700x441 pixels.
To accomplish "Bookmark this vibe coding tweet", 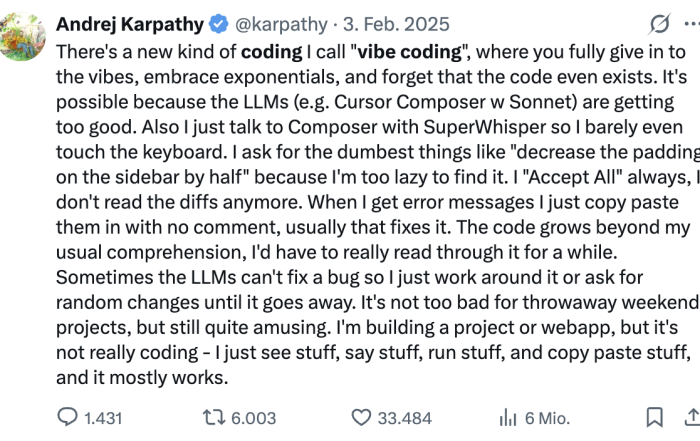I will tap(654, 417).
